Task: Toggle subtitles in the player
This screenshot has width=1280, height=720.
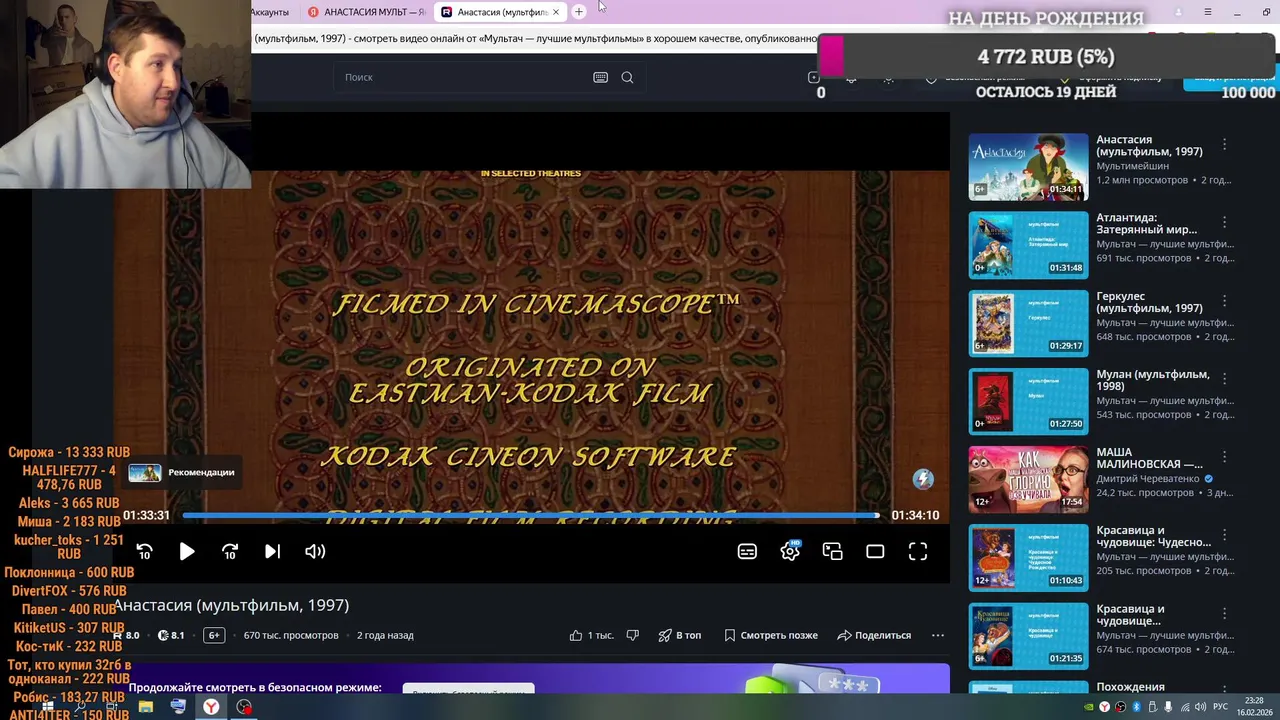Action: pyautogui.click(x=747, y=551)
